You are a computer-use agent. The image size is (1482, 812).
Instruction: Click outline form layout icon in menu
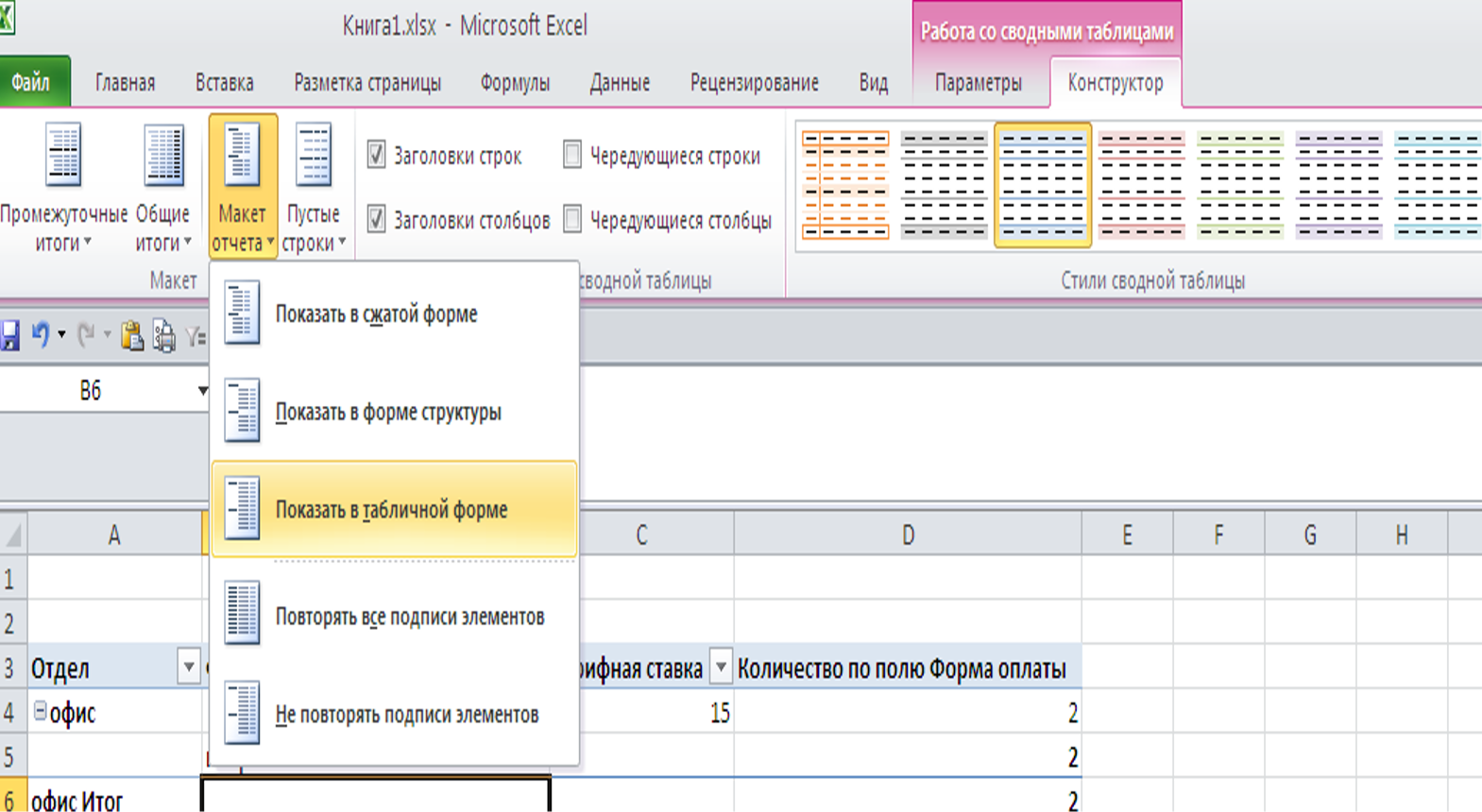[243, 411]
